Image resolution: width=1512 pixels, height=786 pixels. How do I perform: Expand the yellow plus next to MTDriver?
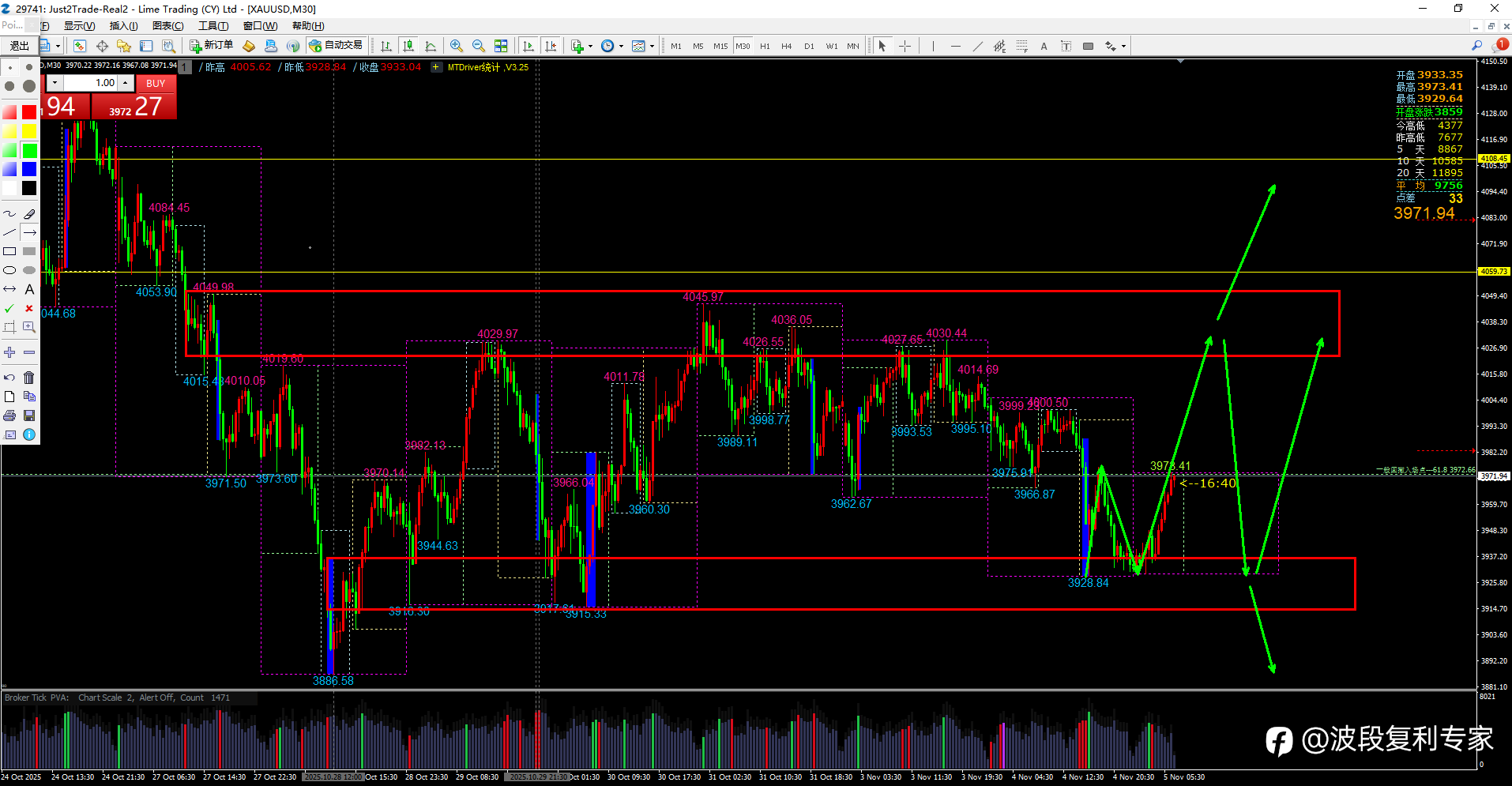(436, 67)
